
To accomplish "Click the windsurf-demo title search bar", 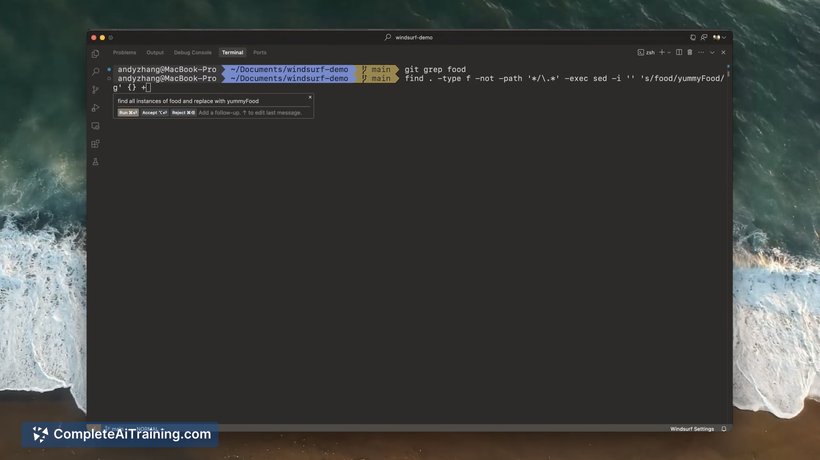I will [409, 37].
